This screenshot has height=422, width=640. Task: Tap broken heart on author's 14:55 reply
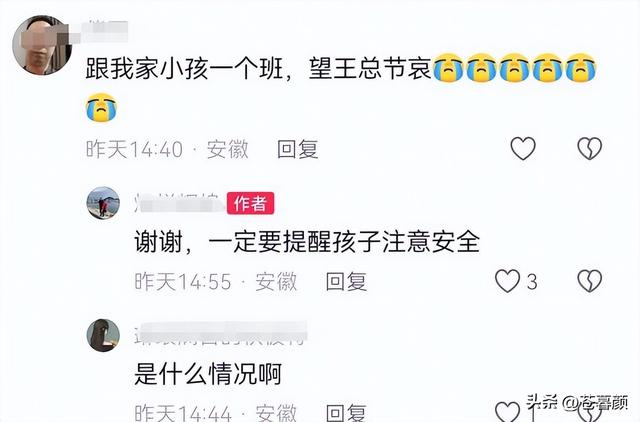[589, 281]
